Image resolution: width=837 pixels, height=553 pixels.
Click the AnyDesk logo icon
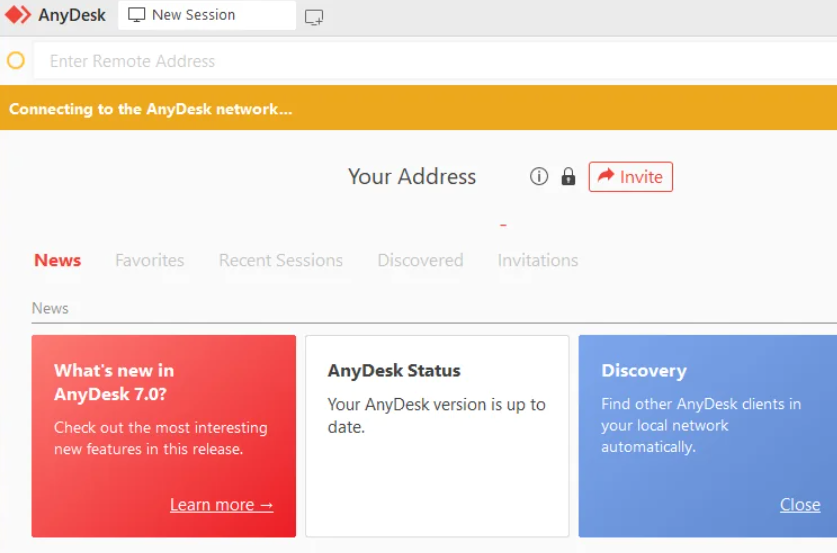pyautogui.click(x=18, y=15)
